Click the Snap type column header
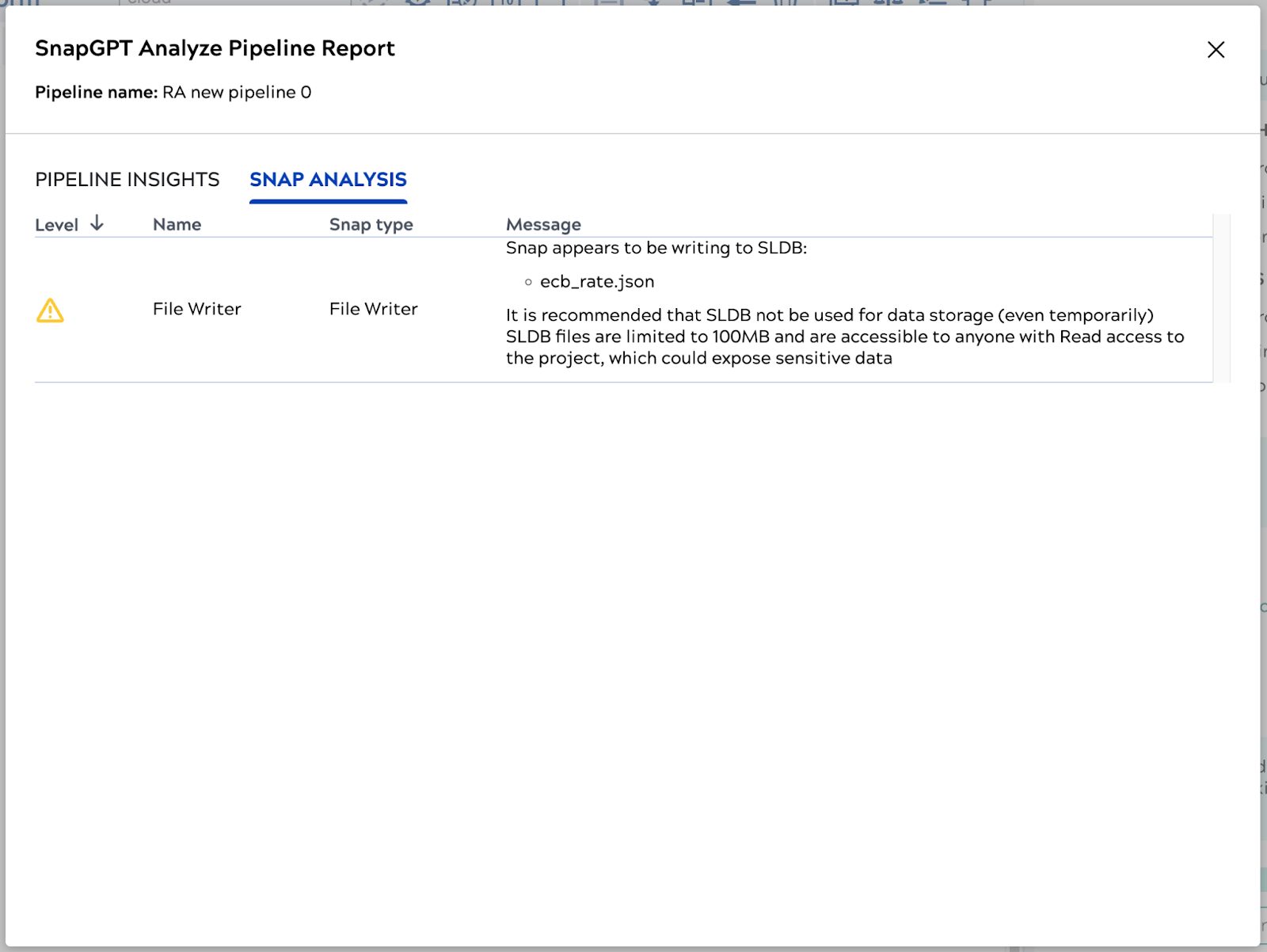Viewport: 1267px width, 952px height. [x=371, y=225]
